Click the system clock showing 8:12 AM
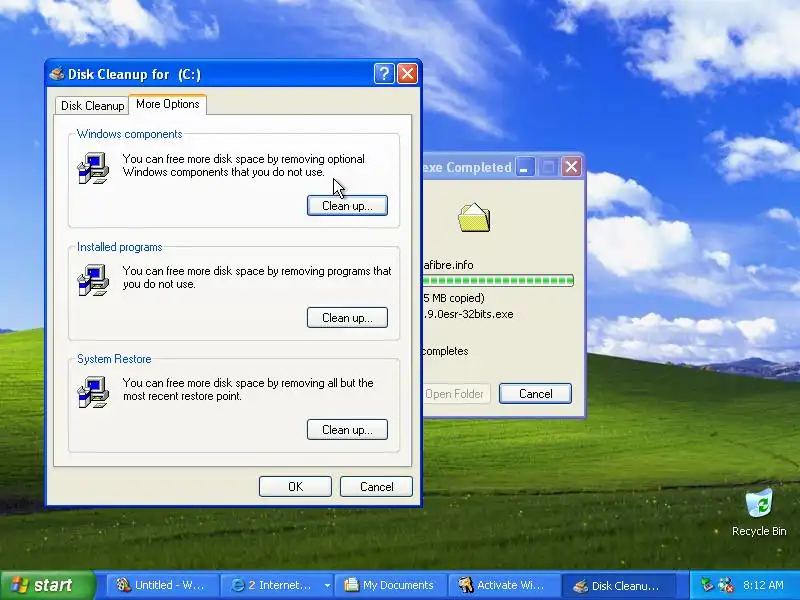 tap(763, 585)
